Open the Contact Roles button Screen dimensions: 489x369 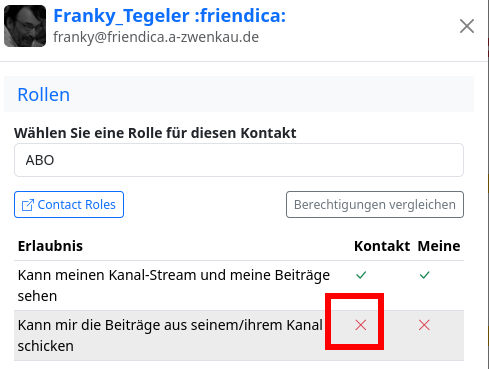69,205
